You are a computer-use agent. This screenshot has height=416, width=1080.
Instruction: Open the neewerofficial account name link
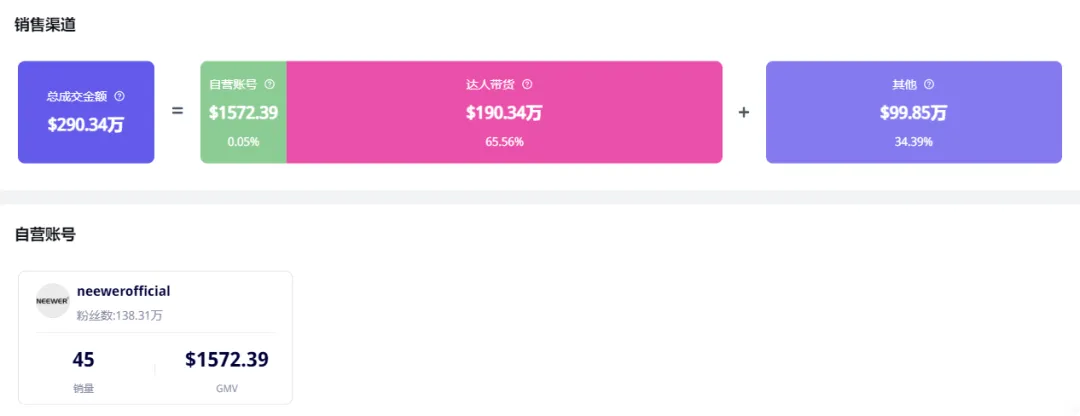123,291
